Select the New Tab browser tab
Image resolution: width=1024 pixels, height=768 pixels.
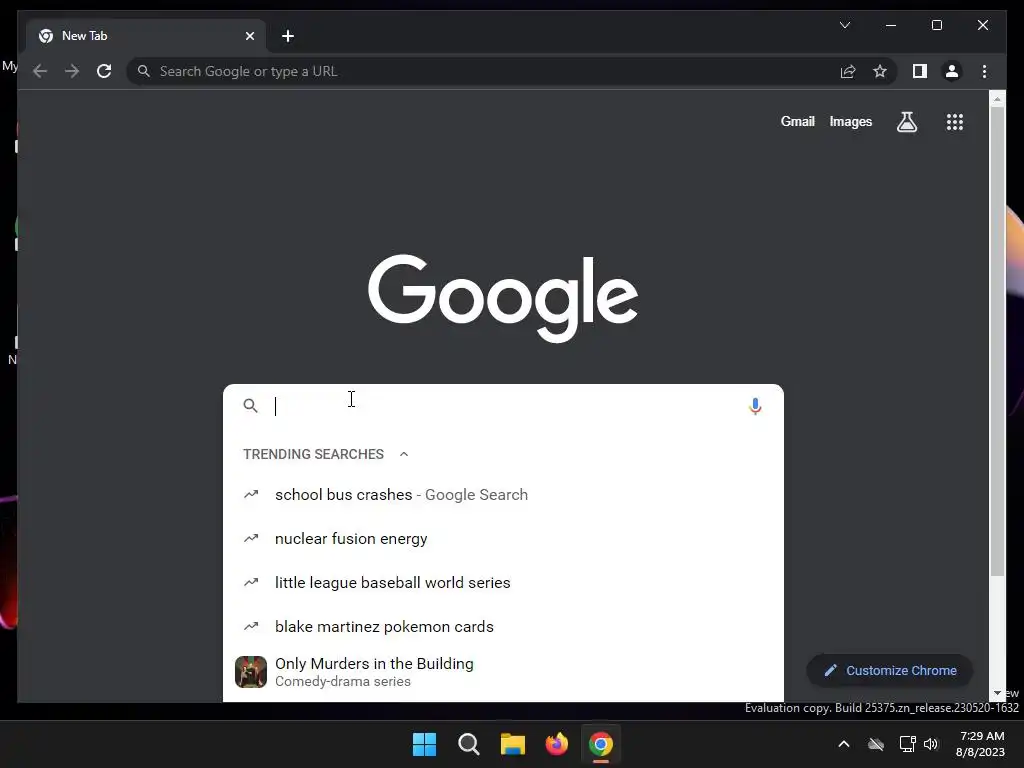(x=146, y=36)
